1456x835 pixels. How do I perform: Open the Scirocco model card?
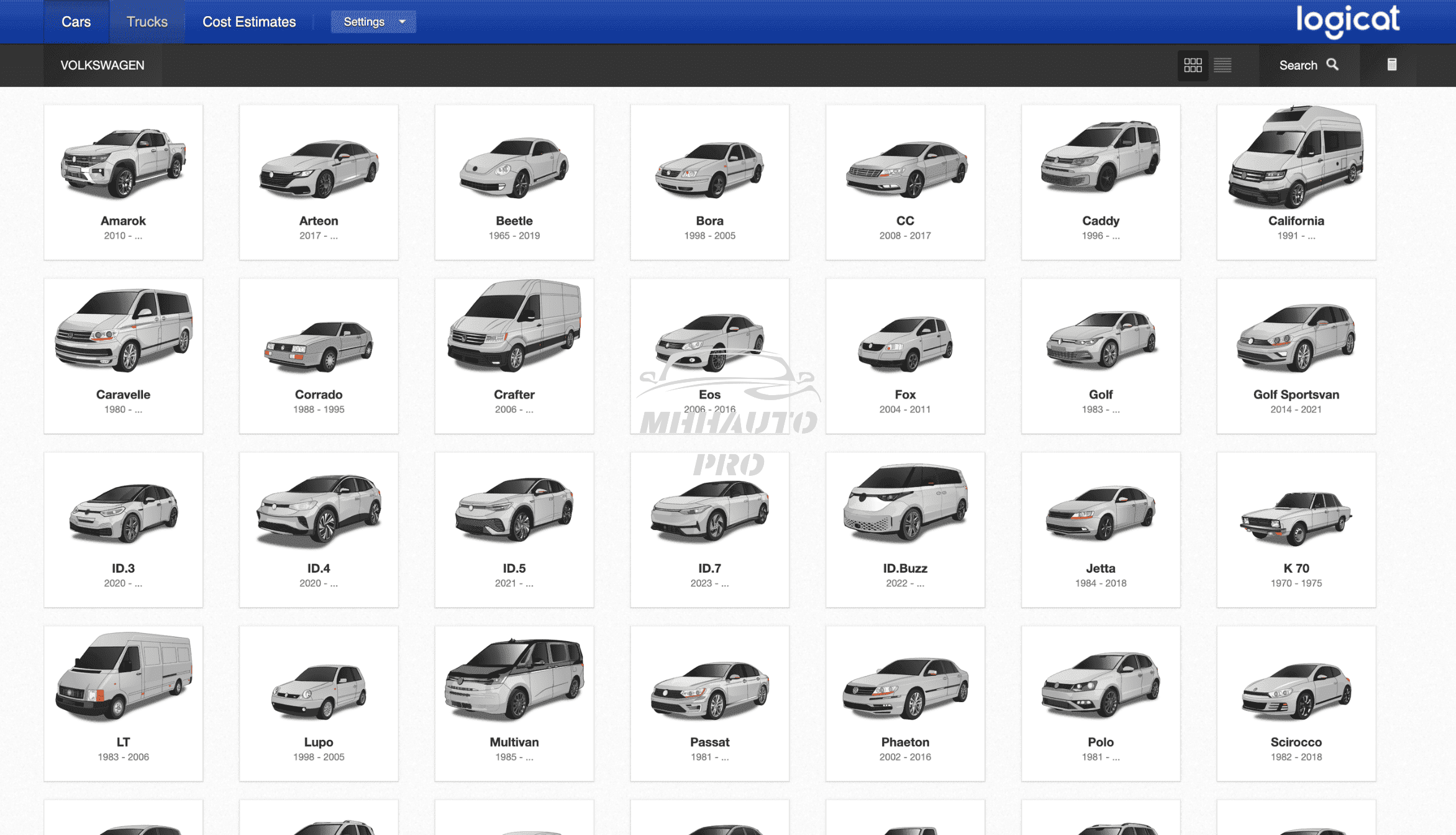tap(1296, 703)
